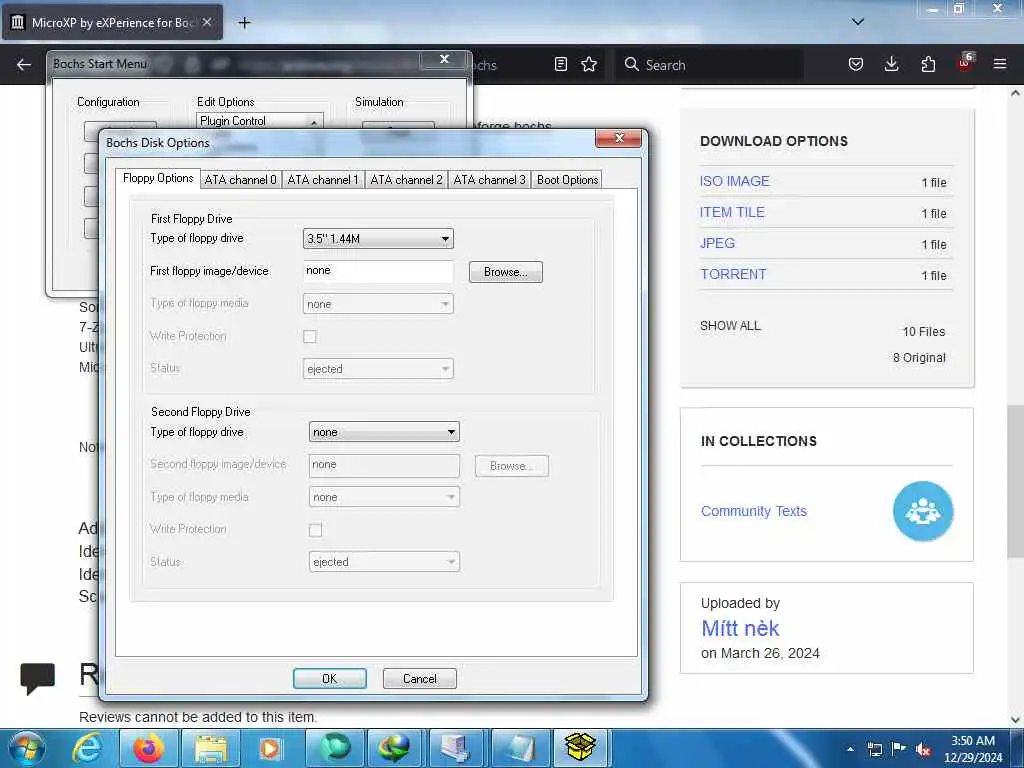Viewport: 1024px width, 768px height.
Task: Click Cancel in Bochs Disk Options
Action: 420,679
